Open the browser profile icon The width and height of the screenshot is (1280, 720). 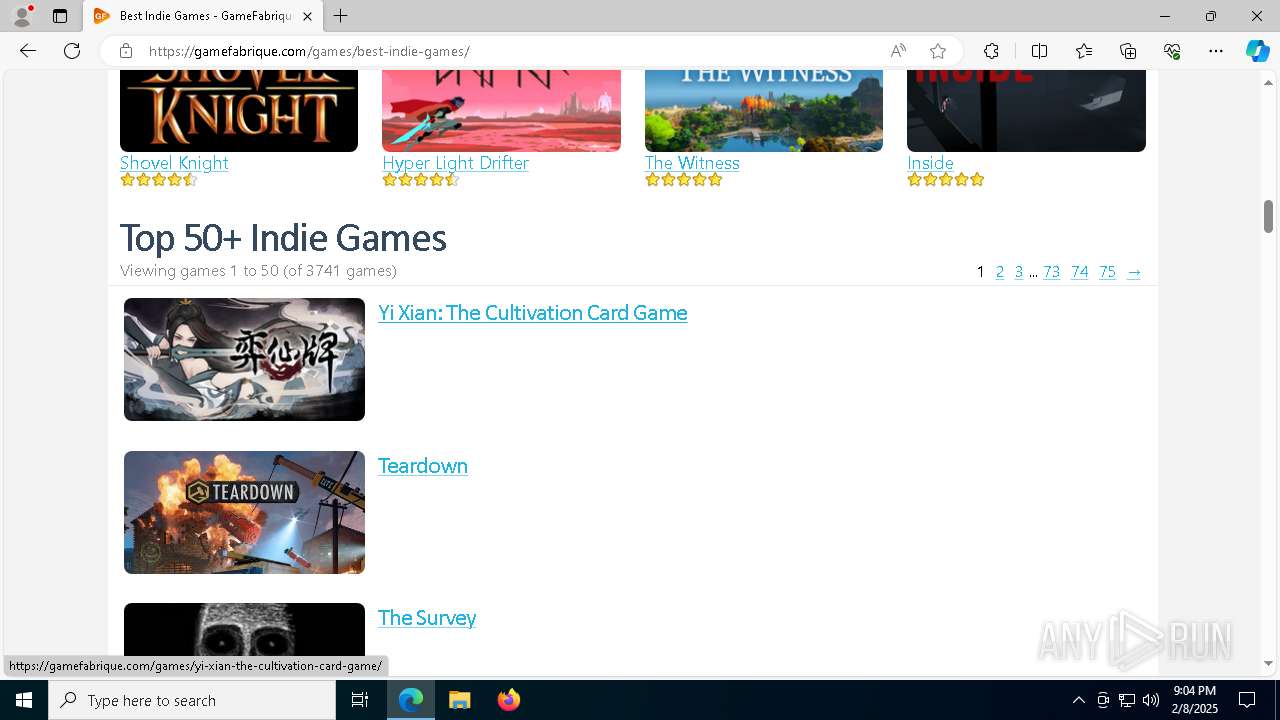click(22, 16)
